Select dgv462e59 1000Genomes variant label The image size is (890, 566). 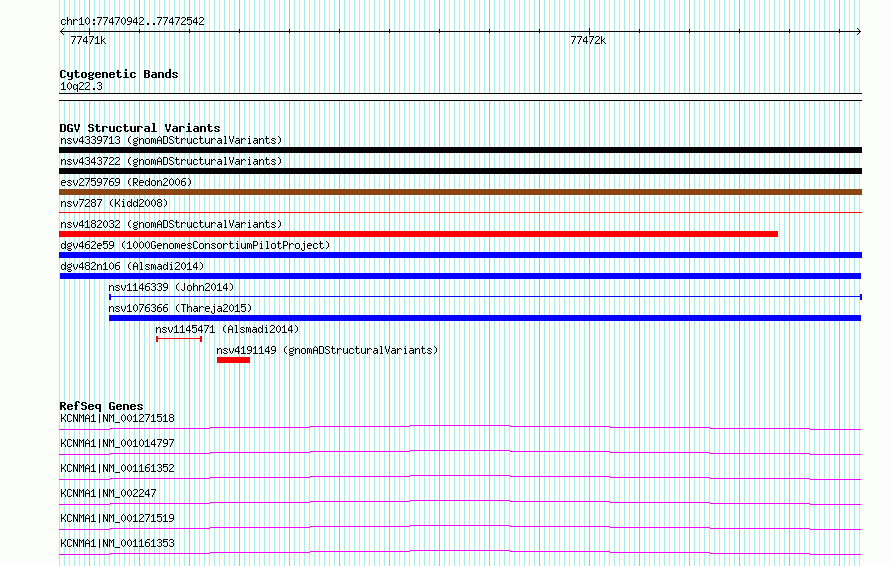tap(195, 245)
